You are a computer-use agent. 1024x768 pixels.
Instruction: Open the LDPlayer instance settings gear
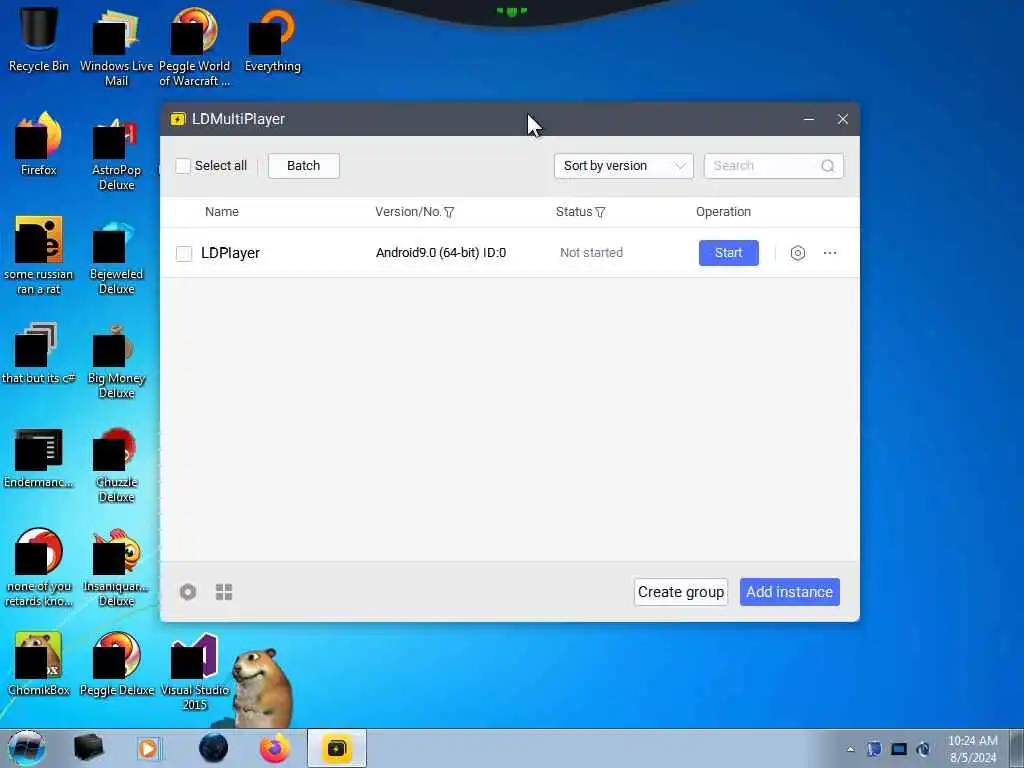(x=797, y=253)
